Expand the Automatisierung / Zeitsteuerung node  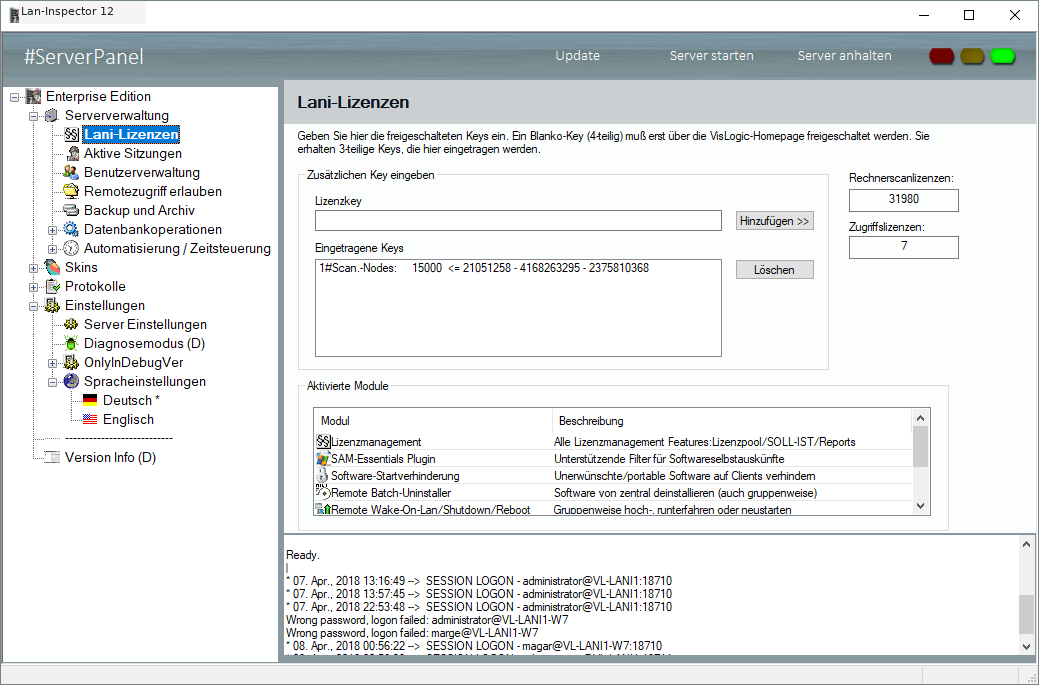pos(52,250)
